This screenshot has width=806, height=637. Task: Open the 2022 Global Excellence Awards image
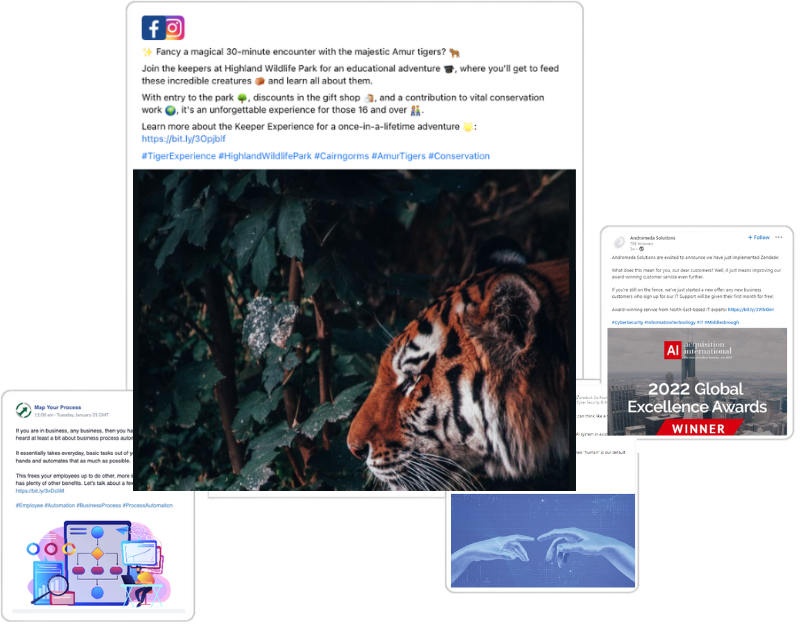(x=697, y=383)
